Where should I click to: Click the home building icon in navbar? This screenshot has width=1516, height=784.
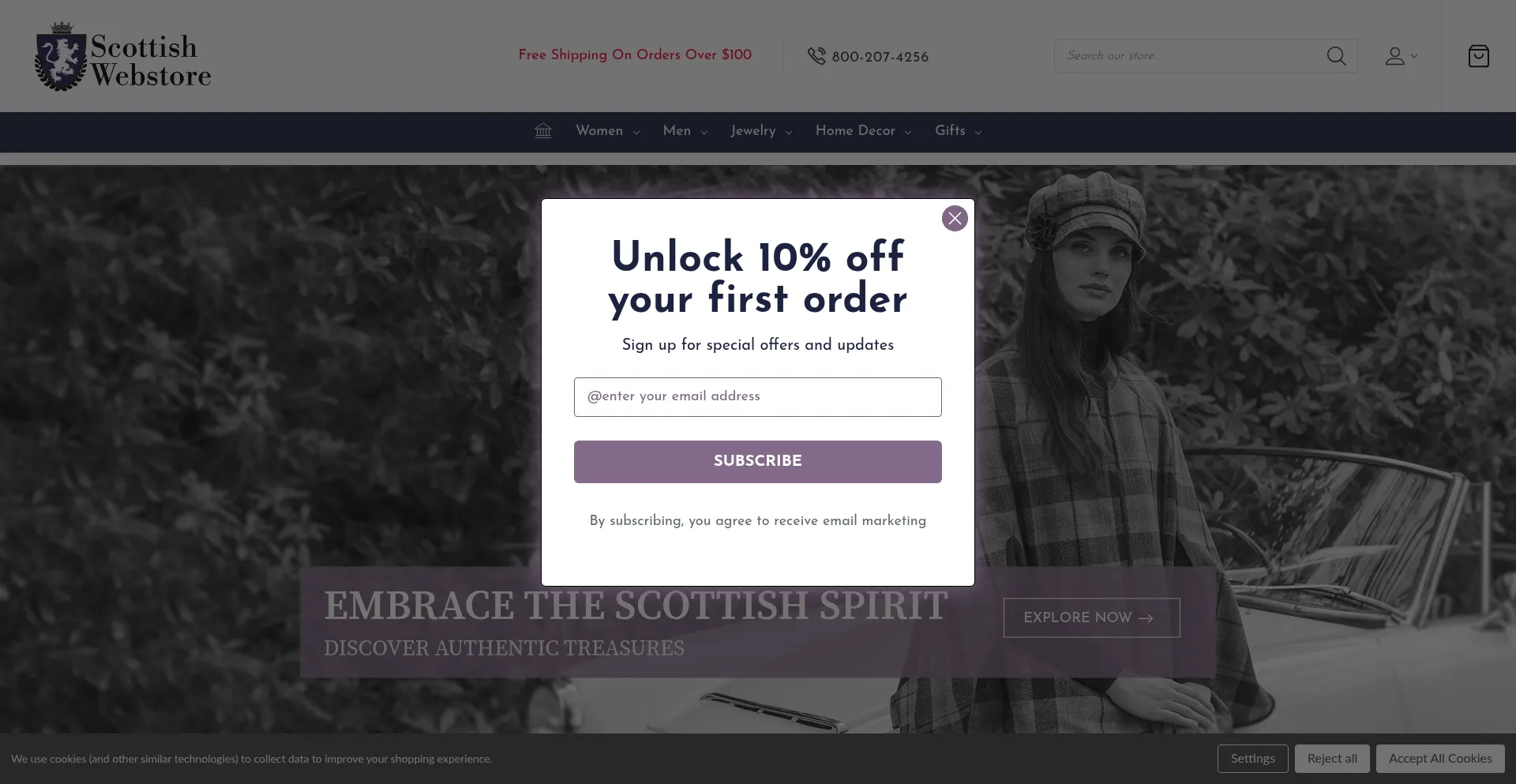click(x=543, y=130)
